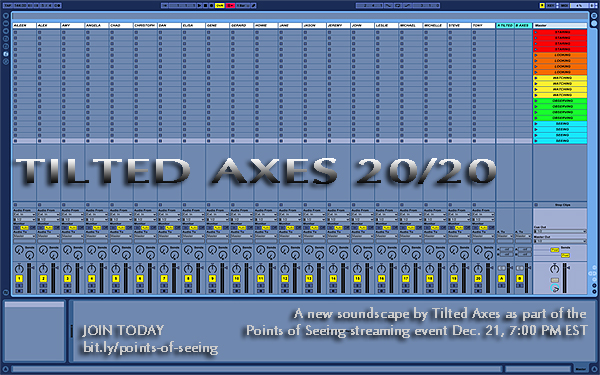Toggle return track A activator
Image resolution: width=600 pixels, height=375 pixels.
pos(502,279)
